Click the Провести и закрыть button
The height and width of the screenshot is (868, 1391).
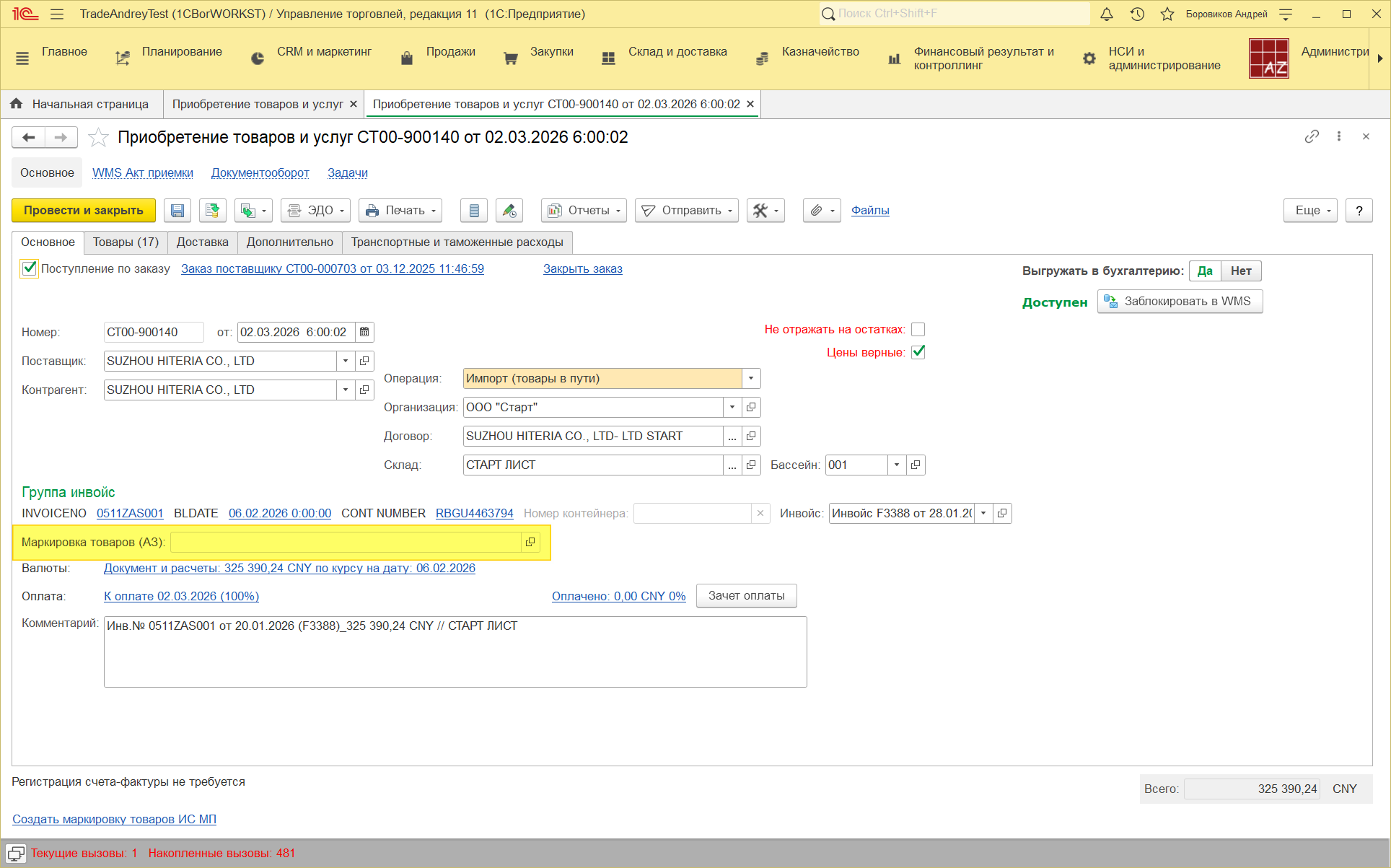coord(84,211)
